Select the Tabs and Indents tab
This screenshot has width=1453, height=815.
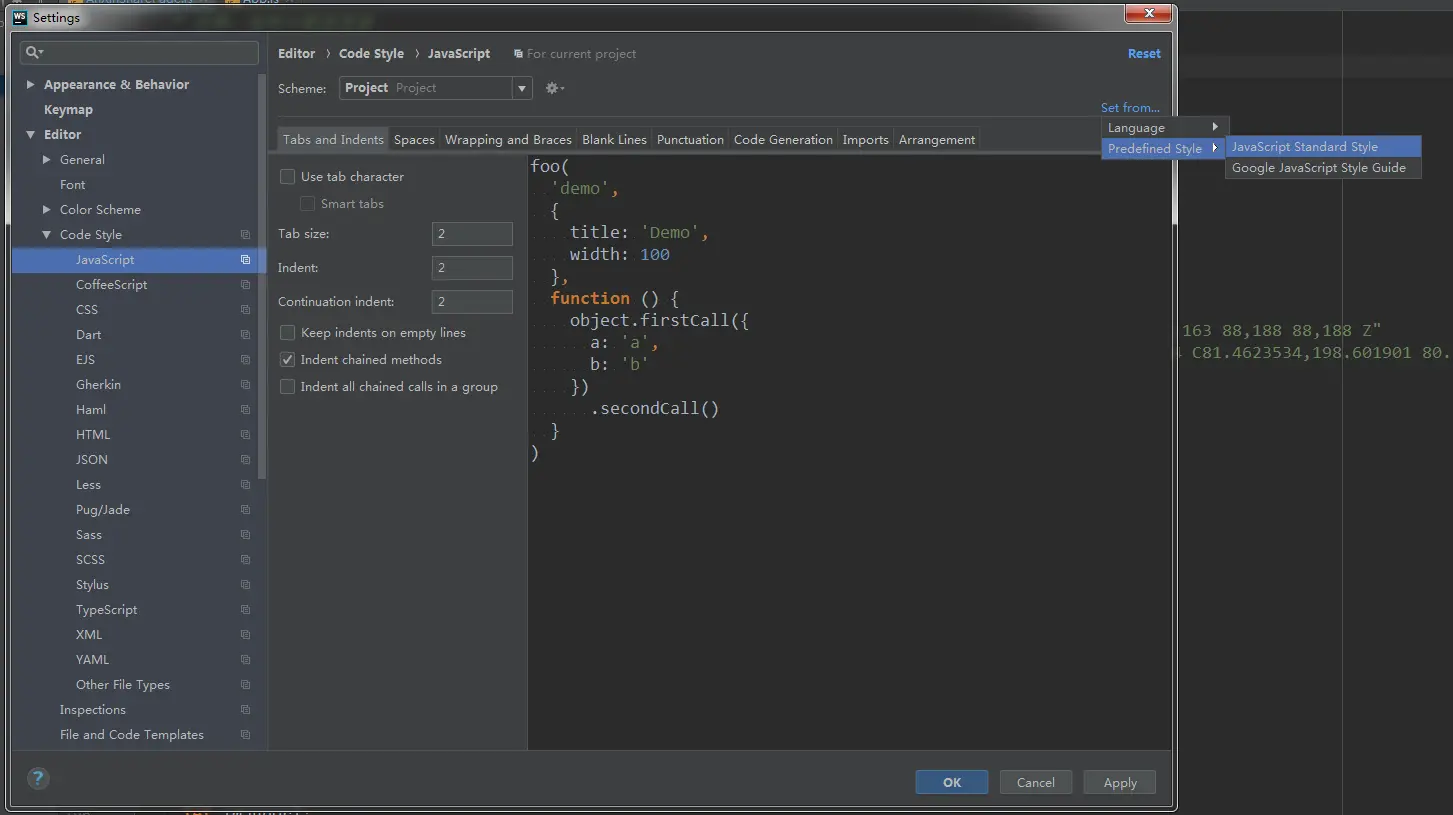[333, 140]
